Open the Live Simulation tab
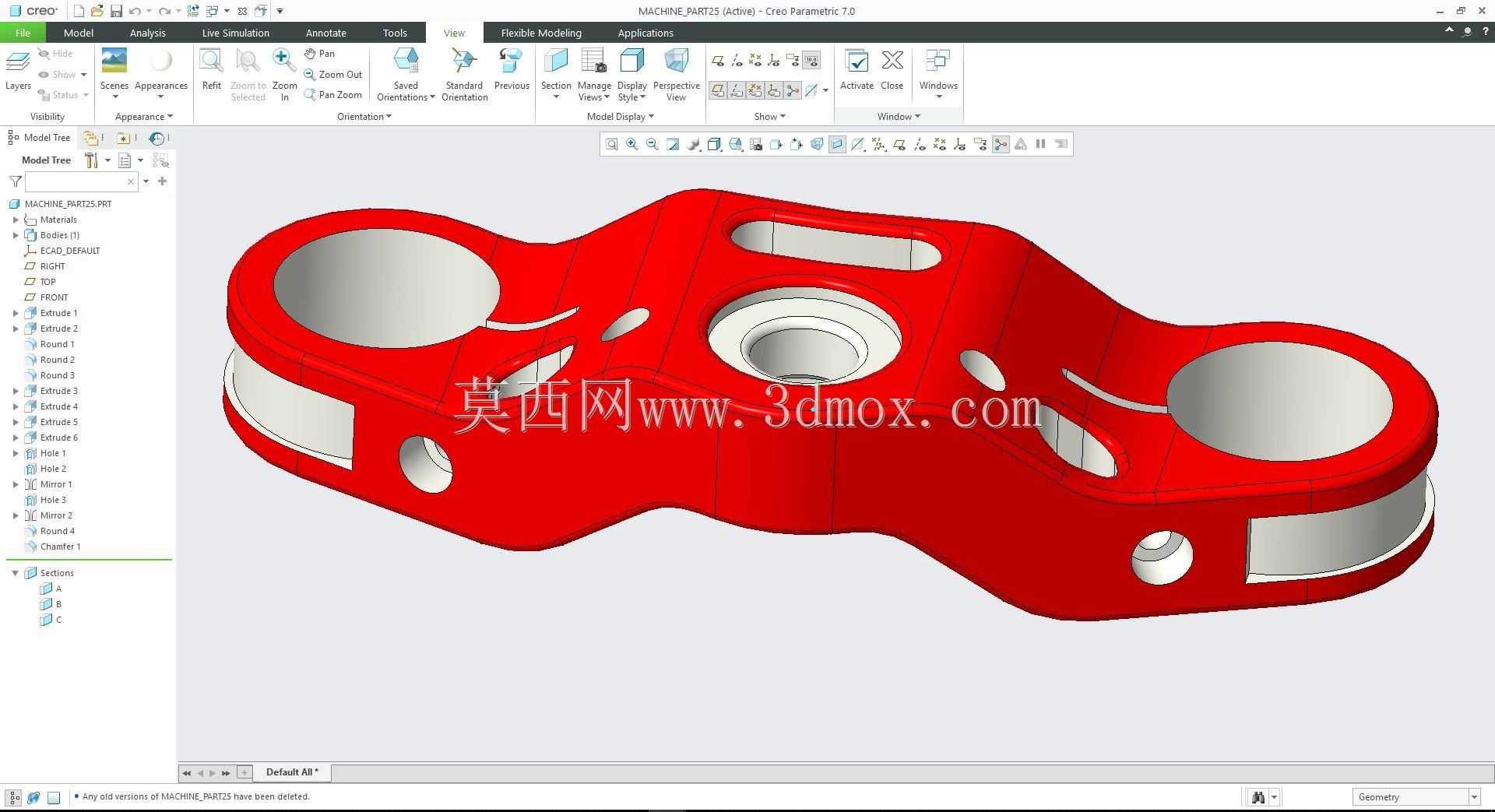Viewport: 1495px width, 812px height. pyautogui.click(x=235, y=33)
